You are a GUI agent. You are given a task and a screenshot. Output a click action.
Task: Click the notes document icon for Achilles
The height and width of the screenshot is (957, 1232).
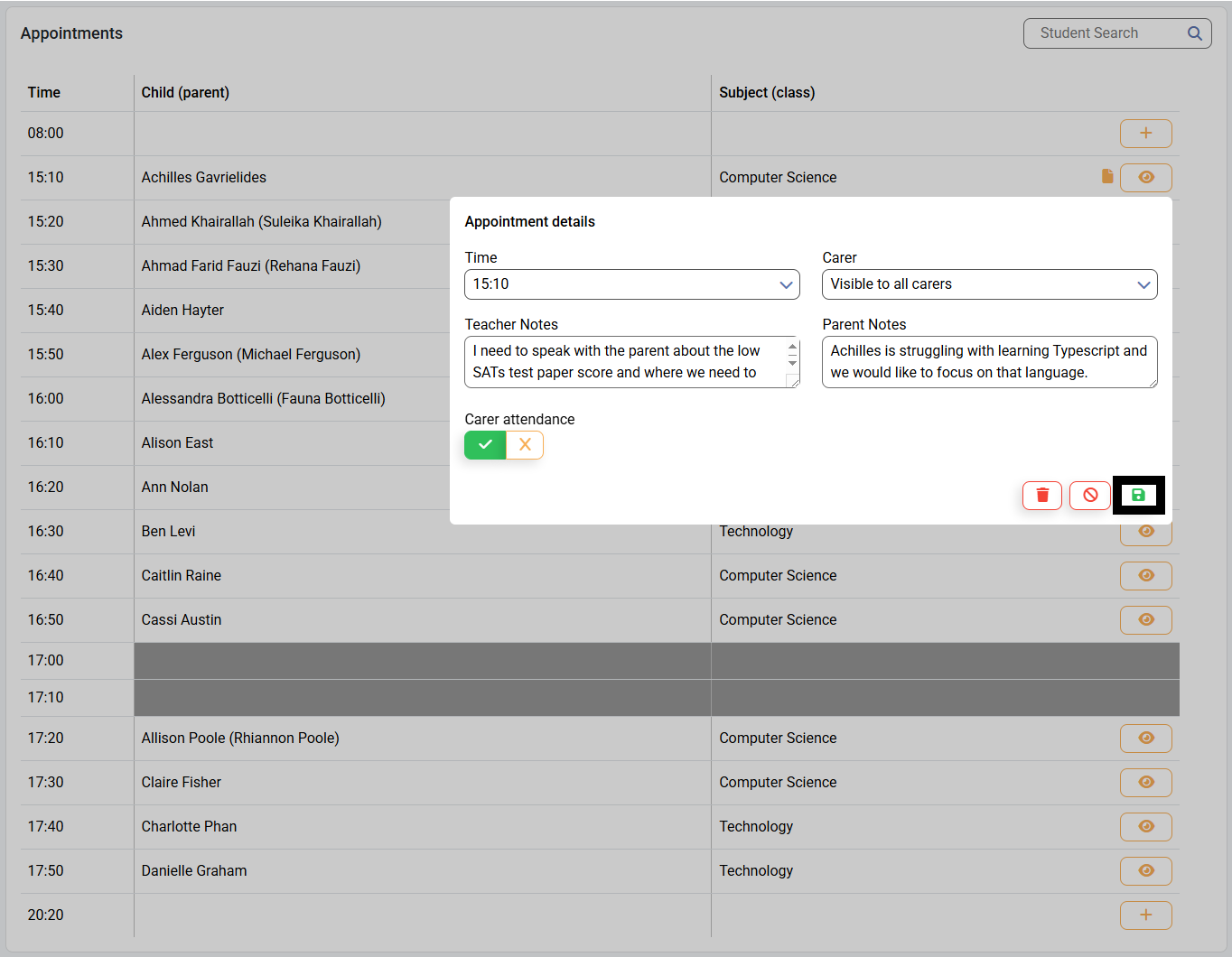[x=1107, y=176]
